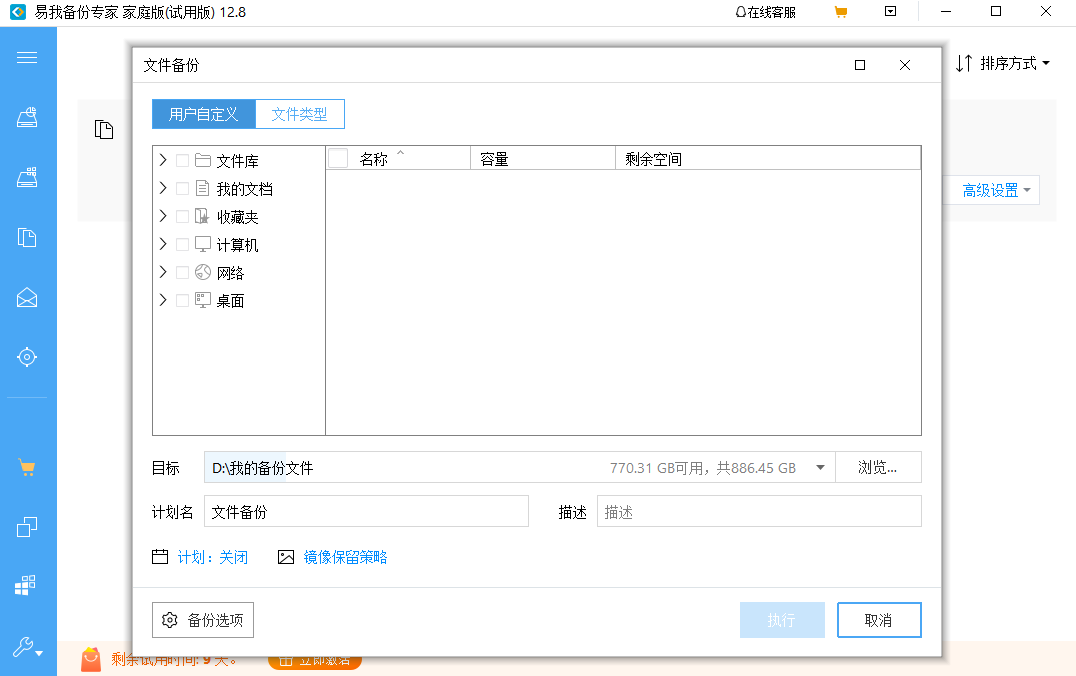Open the sort order dropdown
The image size is (1076, 676).
point(1003,63)
